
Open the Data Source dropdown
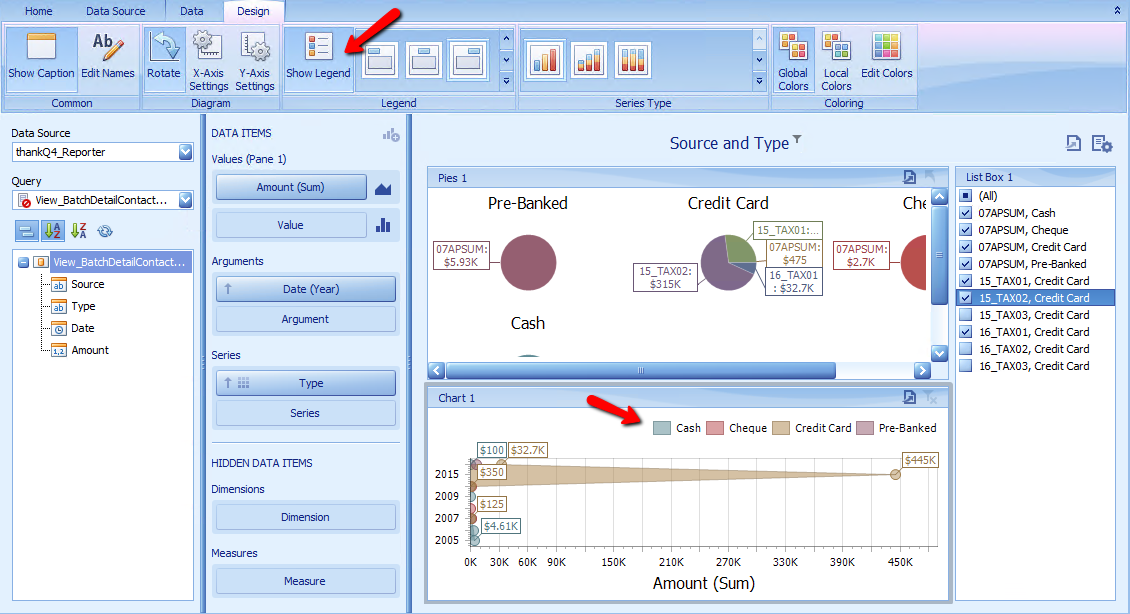[185, 152]
